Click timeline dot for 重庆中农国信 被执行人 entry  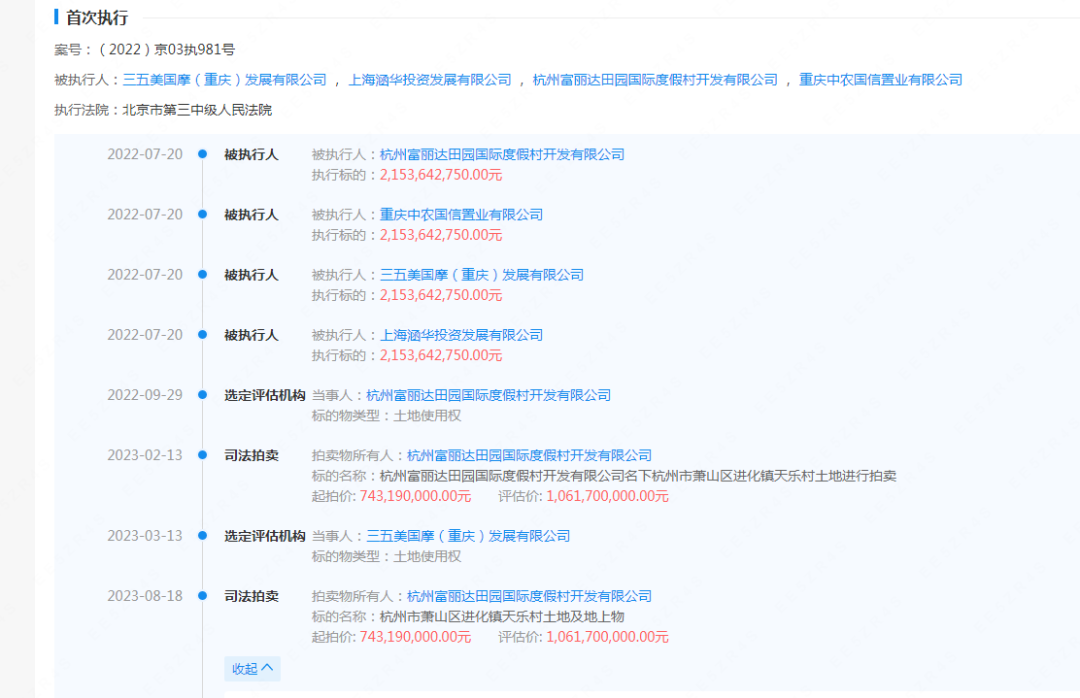pos(202,214)
